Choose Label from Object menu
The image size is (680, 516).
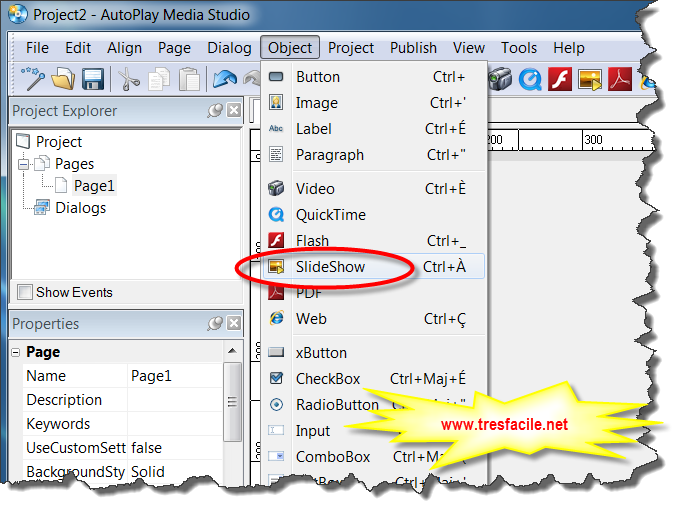click(374, 129)
